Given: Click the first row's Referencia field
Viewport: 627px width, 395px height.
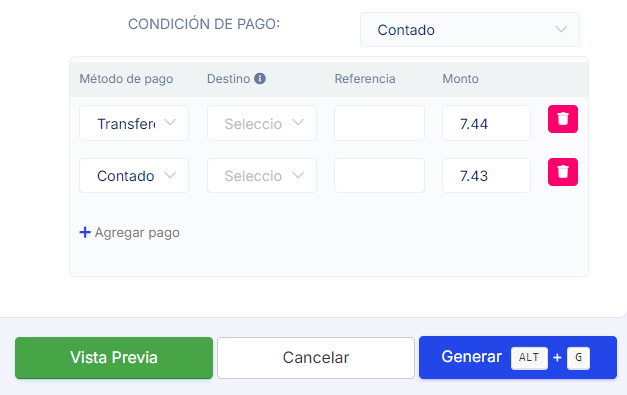Looking at the screenshot, I should pos(379,123).
